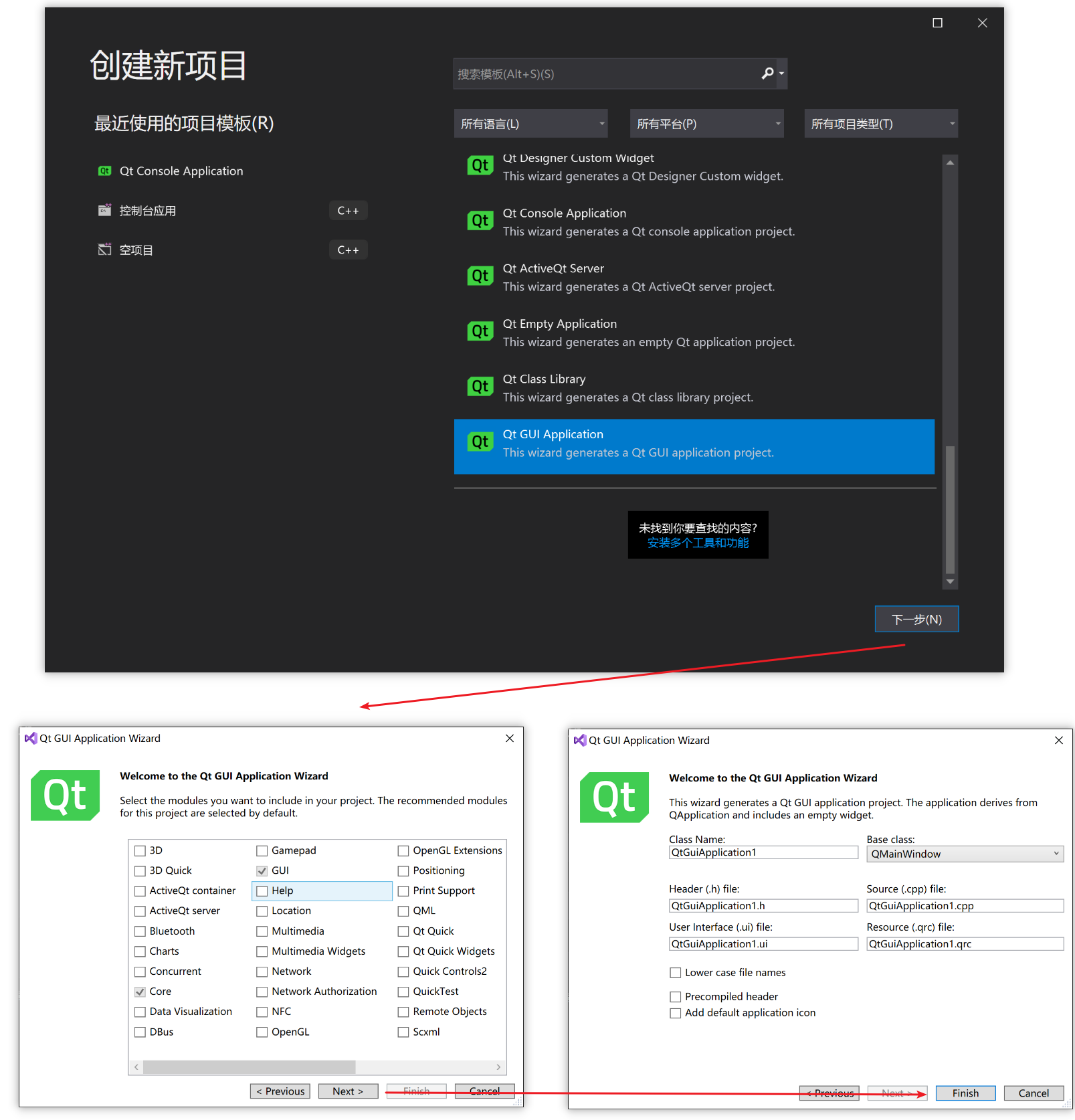
Task: Open the Base class QMainWindow combo box
Action: point(965,854)
